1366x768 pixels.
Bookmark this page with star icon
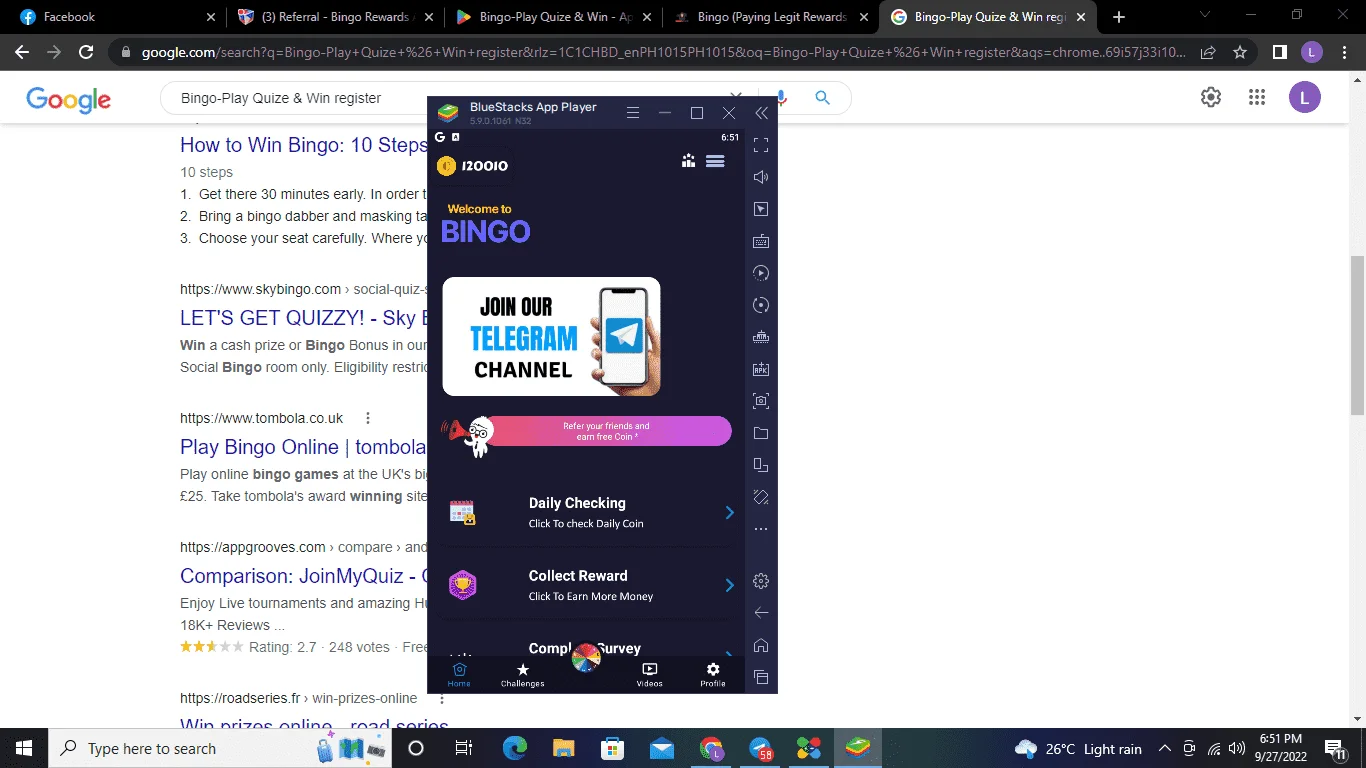click(1240, 52)
